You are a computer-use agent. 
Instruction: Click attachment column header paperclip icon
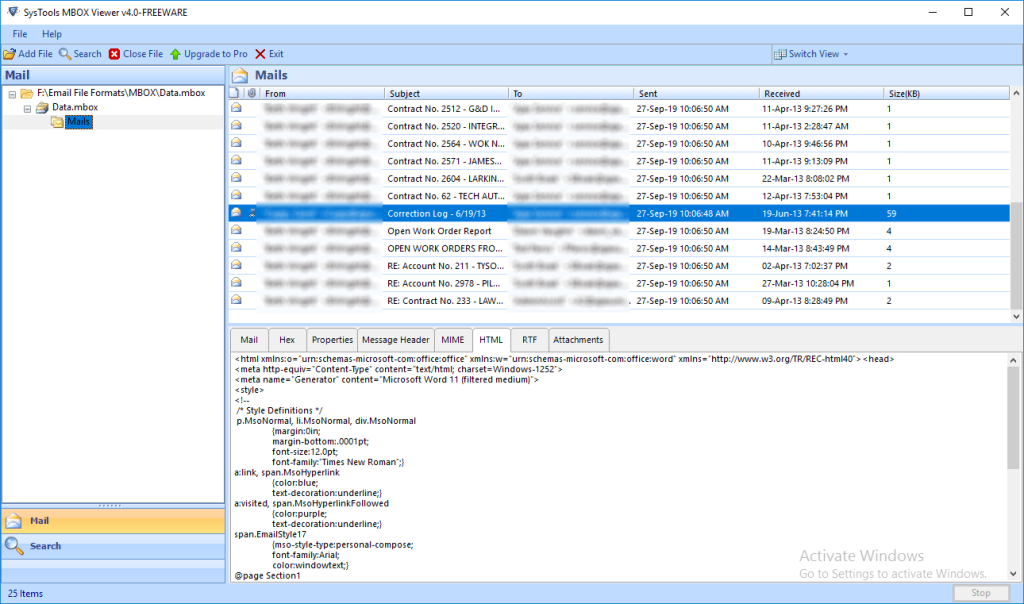251,93
